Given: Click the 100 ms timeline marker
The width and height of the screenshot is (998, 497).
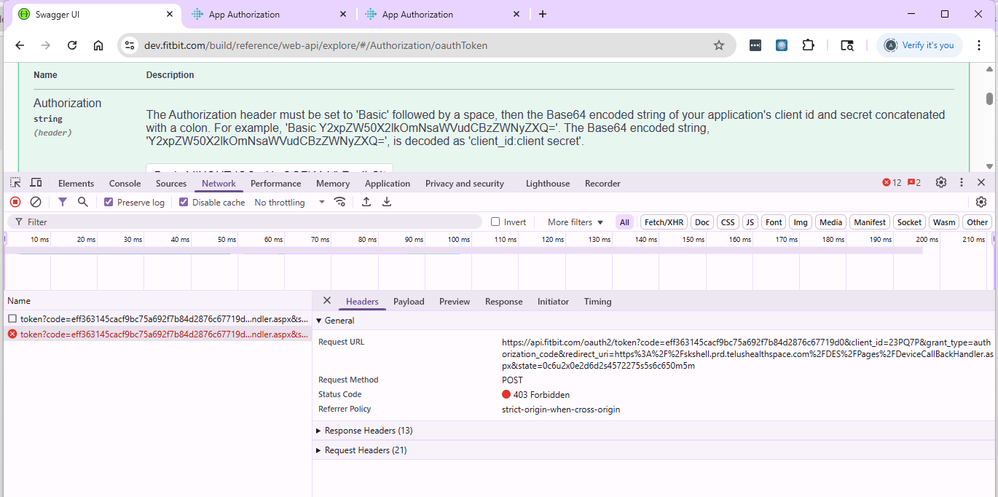Looking at the screenshot, I should tap(458, 239).
